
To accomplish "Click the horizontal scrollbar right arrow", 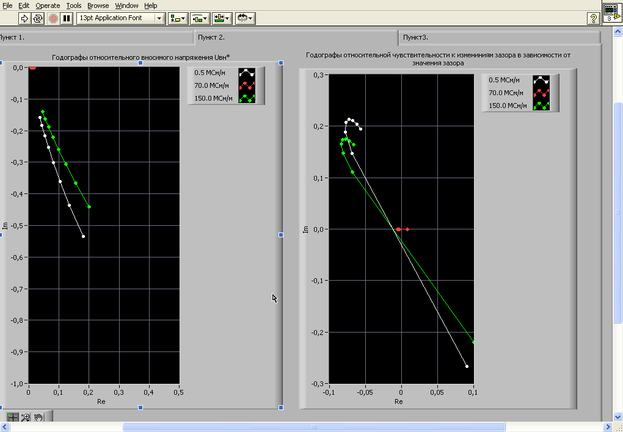I will click(x=608, y=427).
